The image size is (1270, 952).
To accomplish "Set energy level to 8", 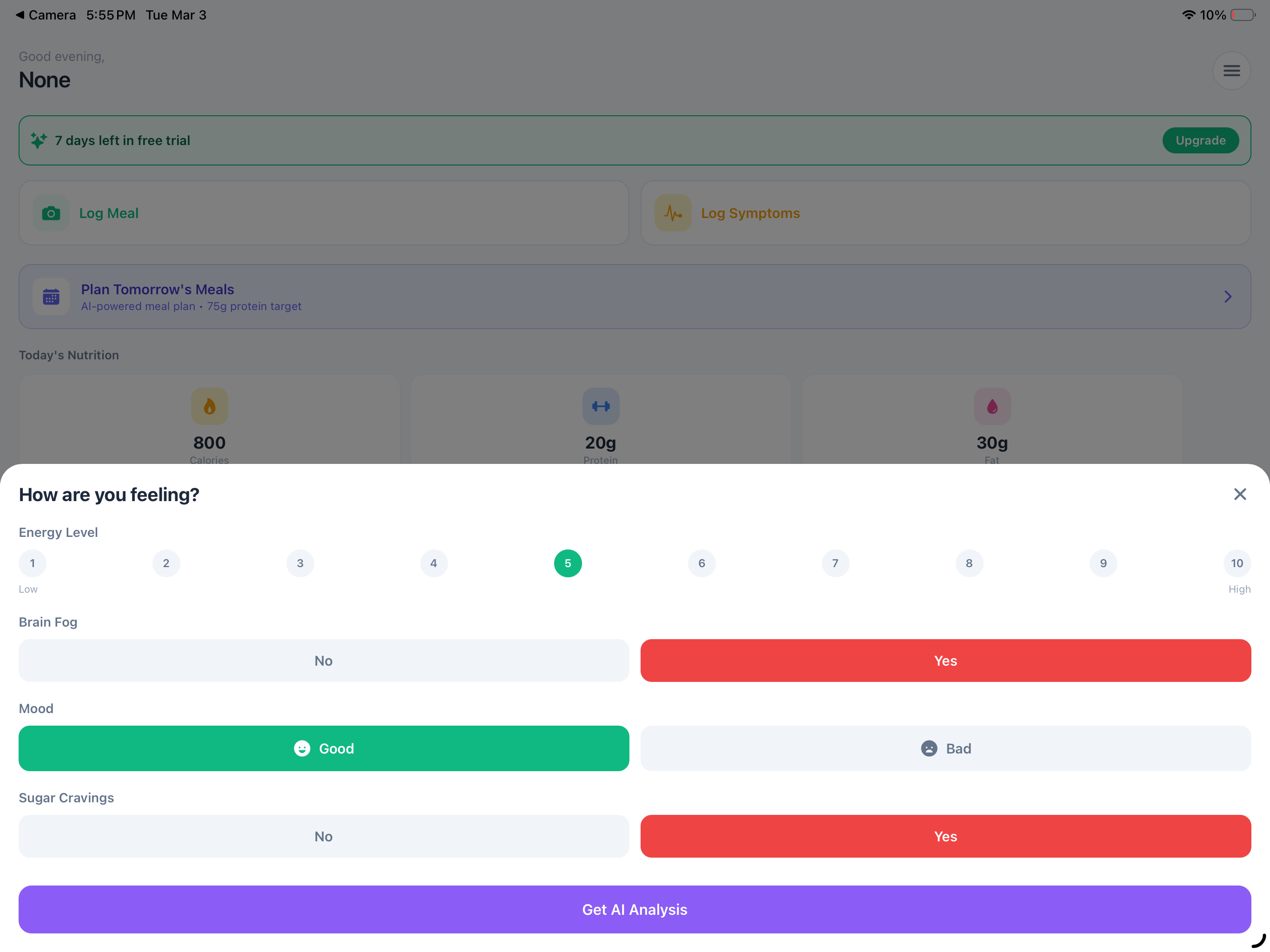I will point(969,563).
